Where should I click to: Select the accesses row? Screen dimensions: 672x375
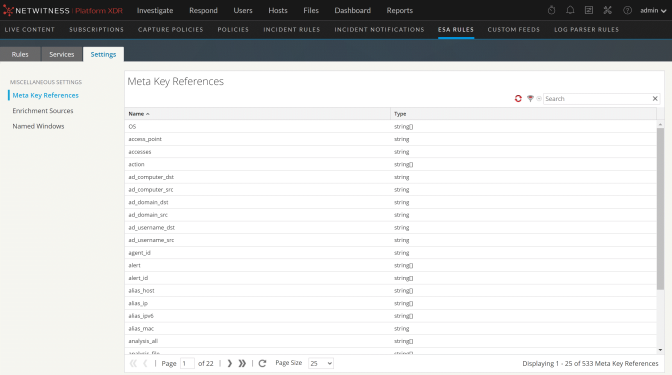390,152
